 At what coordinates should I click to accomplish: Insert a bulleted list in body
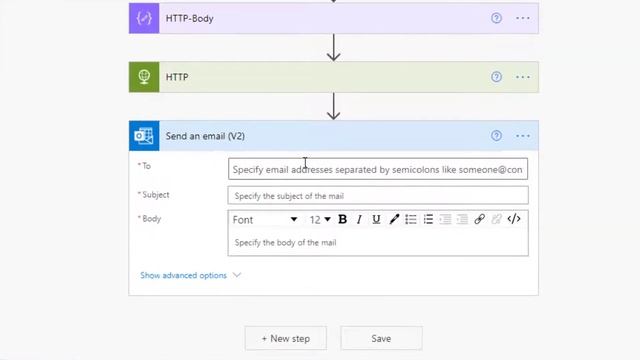tap(411, 220)
